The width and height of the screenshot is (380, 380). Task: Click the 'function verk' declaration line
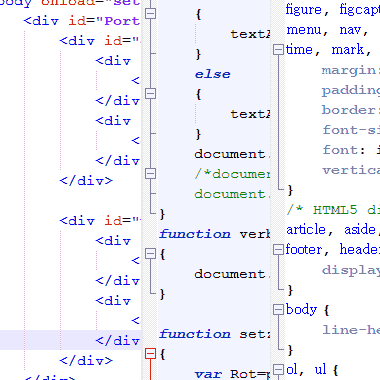tap(214, 234)
